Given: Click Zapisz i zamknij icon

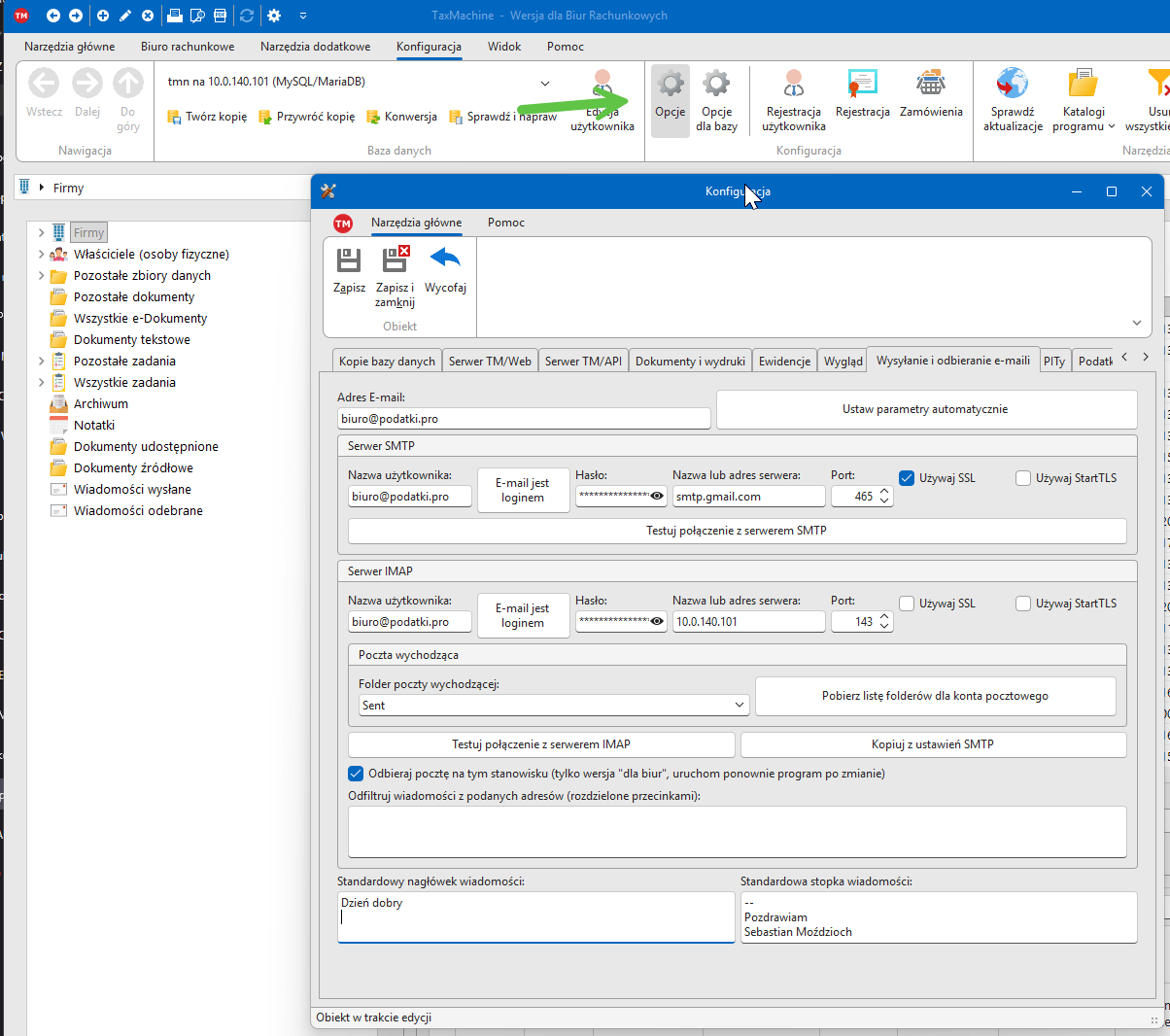Looking at the screenshot, I should pyautogui.click(x=395, y=260).
